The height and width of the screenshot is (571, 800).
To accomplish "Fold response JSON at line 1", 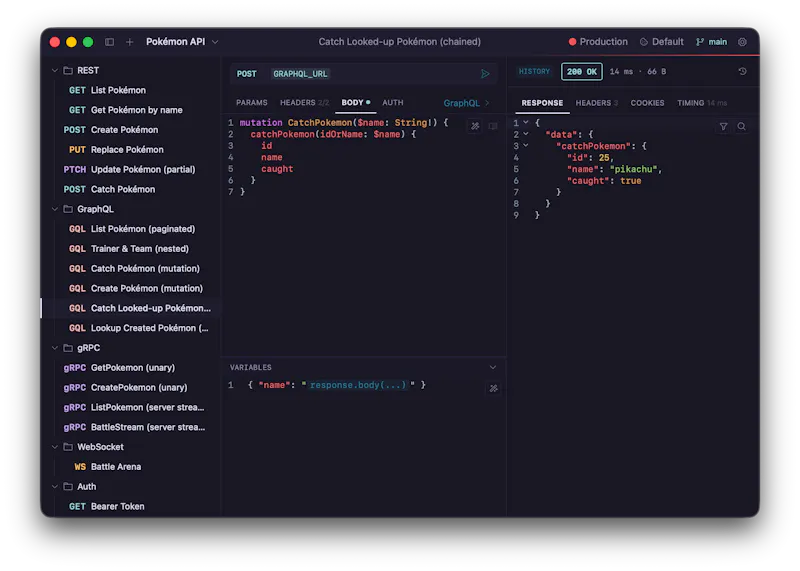I will pyautogui.click(x=526, y=122).
